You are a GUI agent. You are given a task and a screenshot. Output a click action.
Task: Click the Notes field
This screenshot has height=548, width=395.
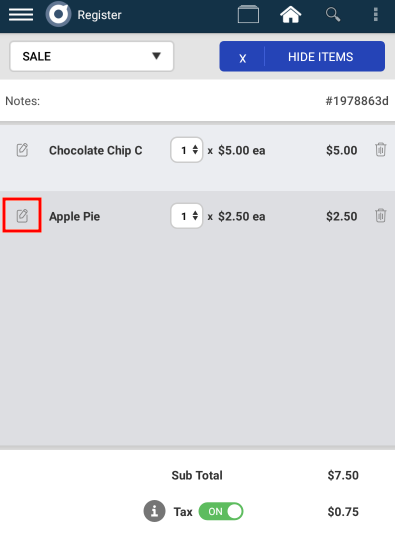tap(198, 101)
